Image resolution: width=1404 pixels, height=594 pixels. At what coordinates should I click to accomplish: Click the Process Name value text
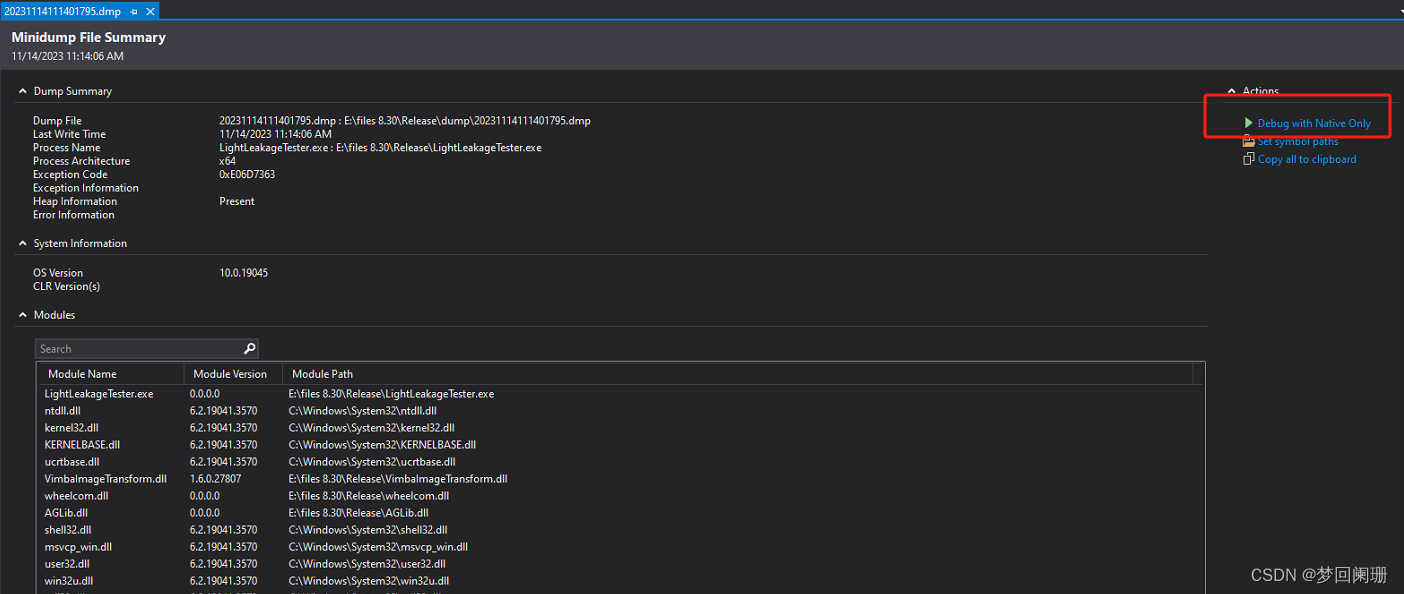click(x=380, y=148)
